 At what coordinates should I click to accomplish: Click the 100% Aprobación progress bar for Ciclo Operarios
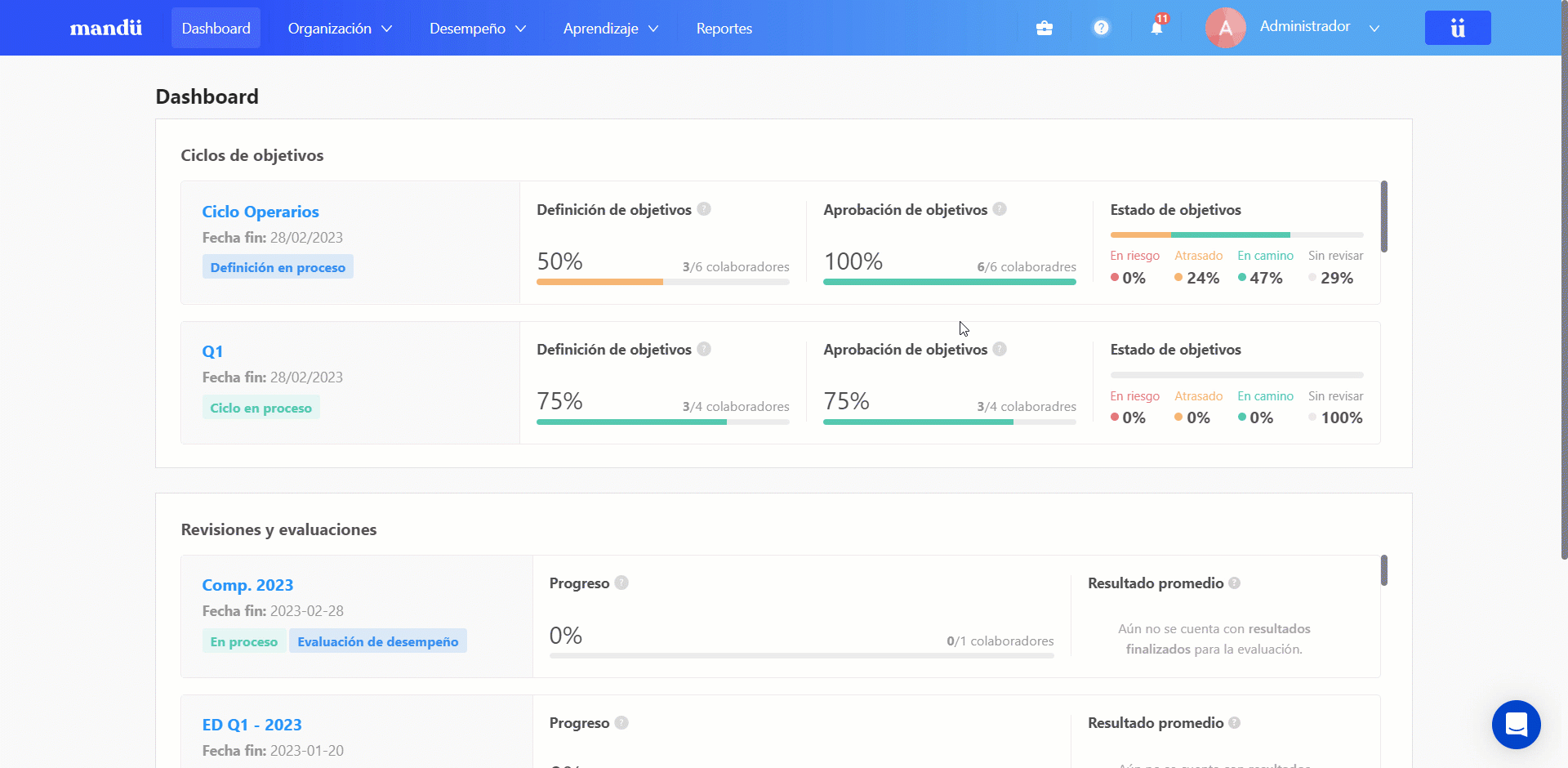tap(950, 282)
